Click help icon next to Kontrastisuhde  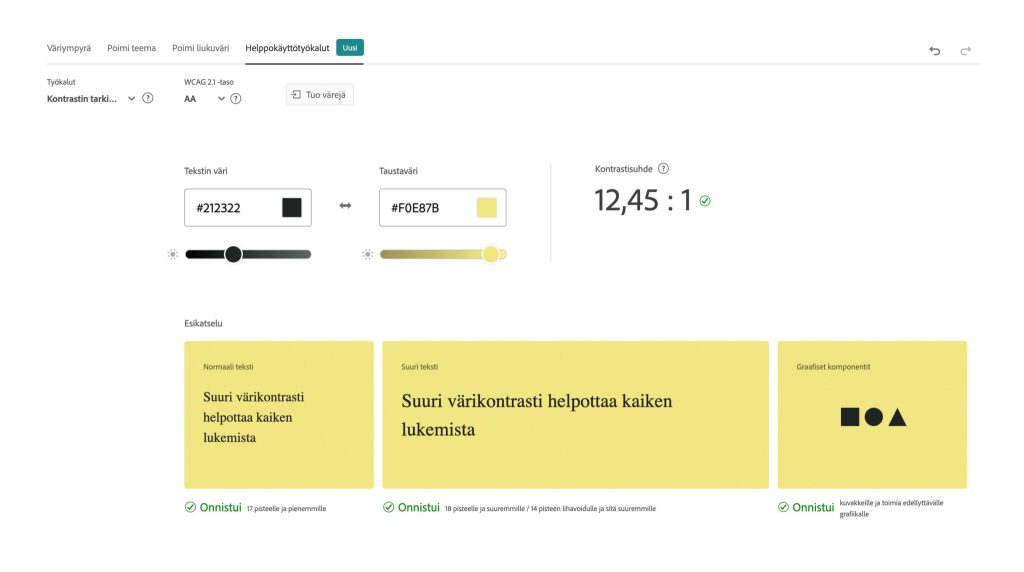point(663,169)
